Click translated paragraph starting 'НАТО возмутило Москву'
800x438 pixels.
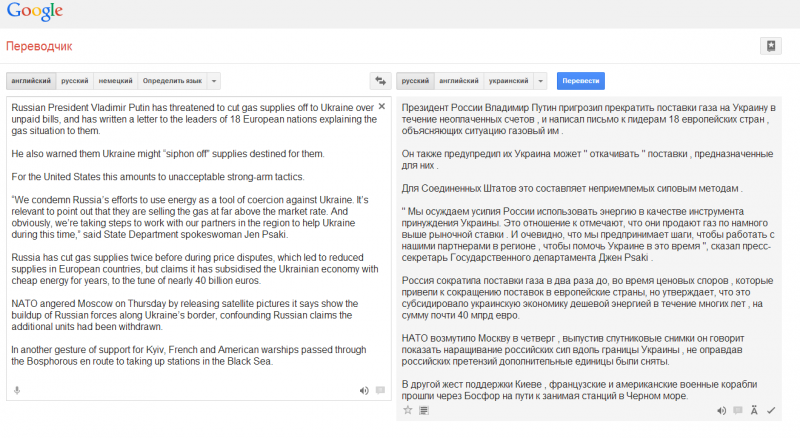(573, 350)
